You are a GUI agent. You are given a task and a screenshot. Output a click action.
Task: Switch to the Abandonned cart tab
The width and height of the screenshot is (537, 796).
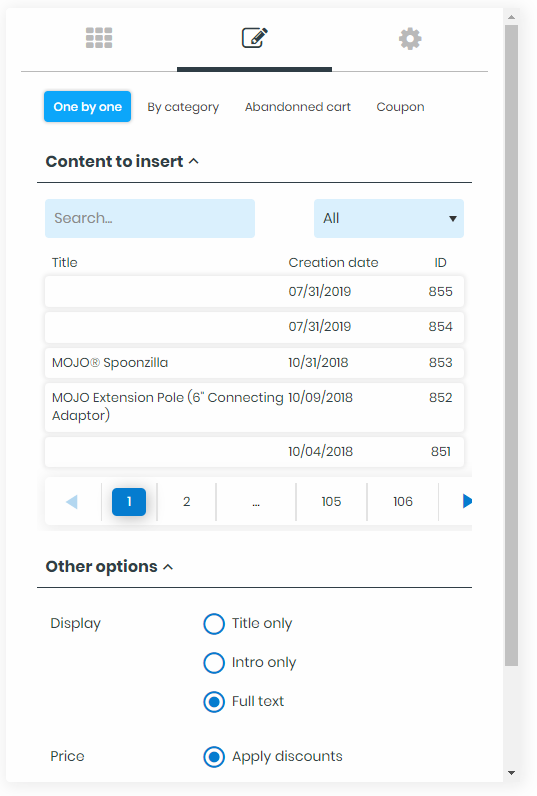pos(297,107)
